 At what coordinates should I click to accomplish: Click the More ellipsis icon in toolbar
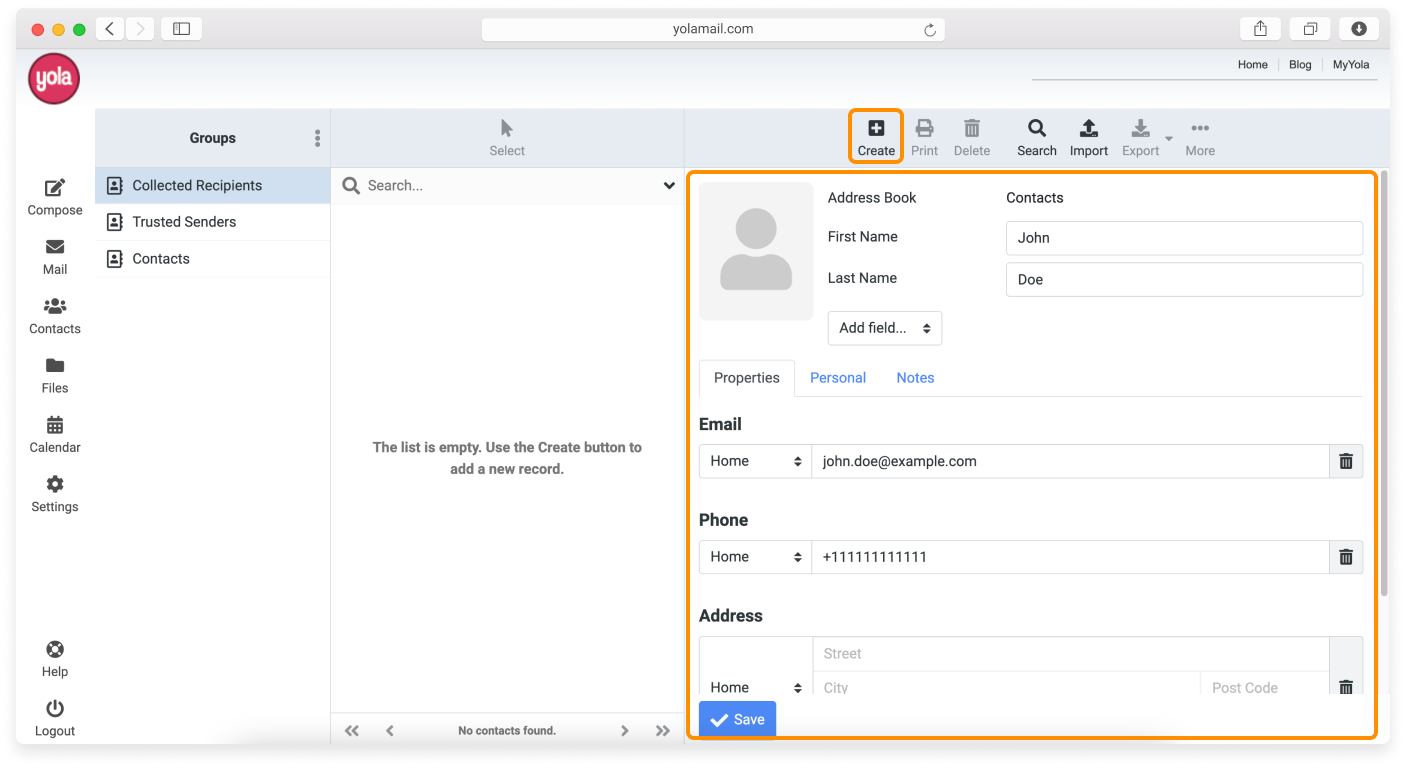1199,128
